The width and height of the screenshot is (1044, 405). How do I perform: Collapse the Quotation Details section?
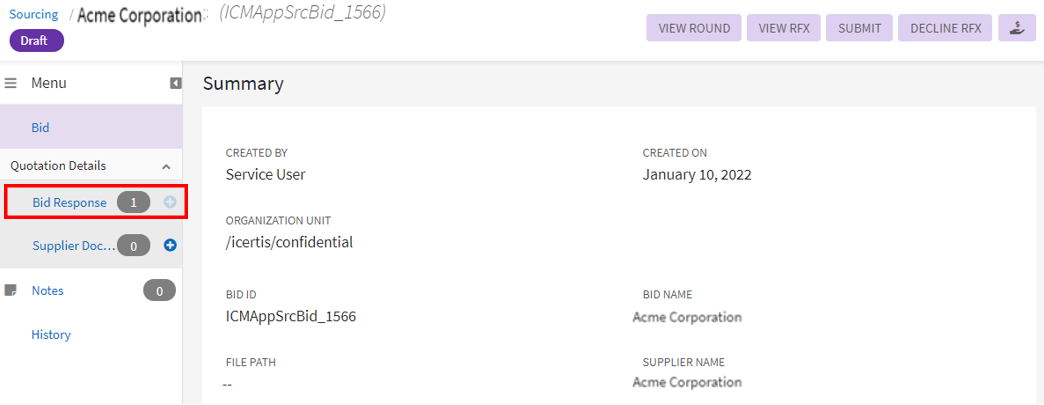pos(166,166)
